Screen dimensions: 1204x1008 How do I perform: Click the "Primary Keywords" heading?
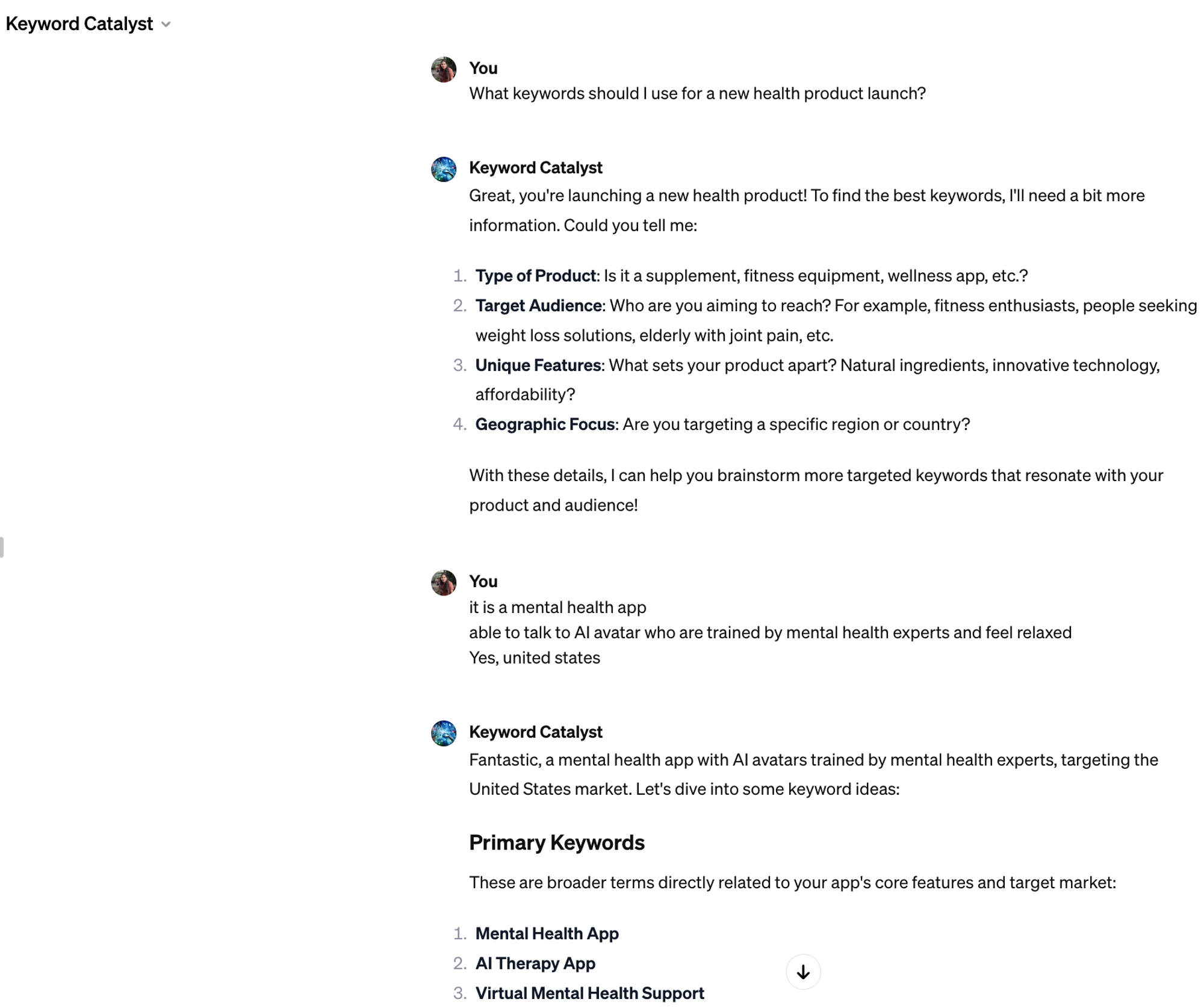[x=556, y=842]
